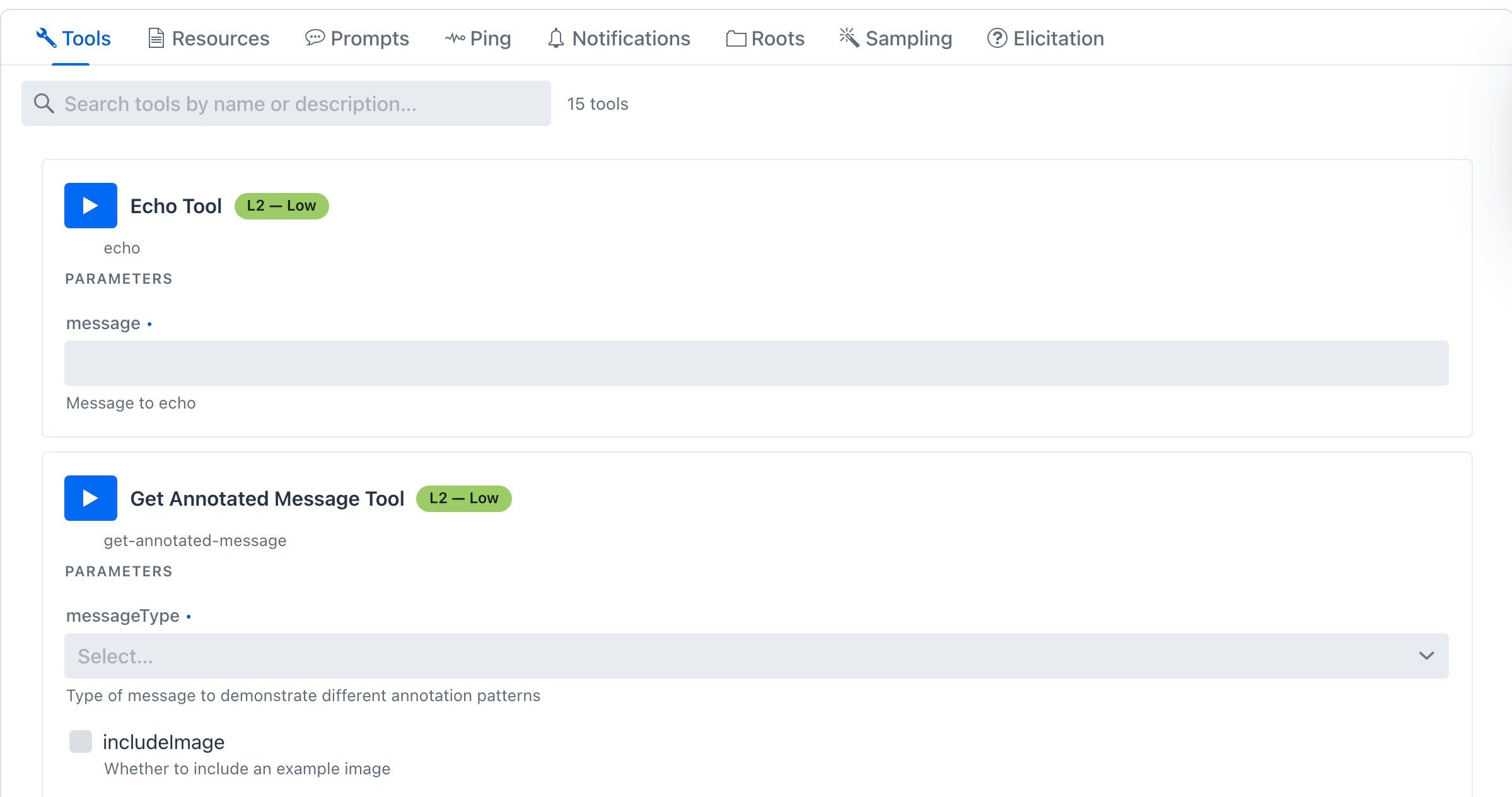Open the Elicitation tab
Image resolution: width=1512 pixels, height=797 pixels.
pos(1045,38)
